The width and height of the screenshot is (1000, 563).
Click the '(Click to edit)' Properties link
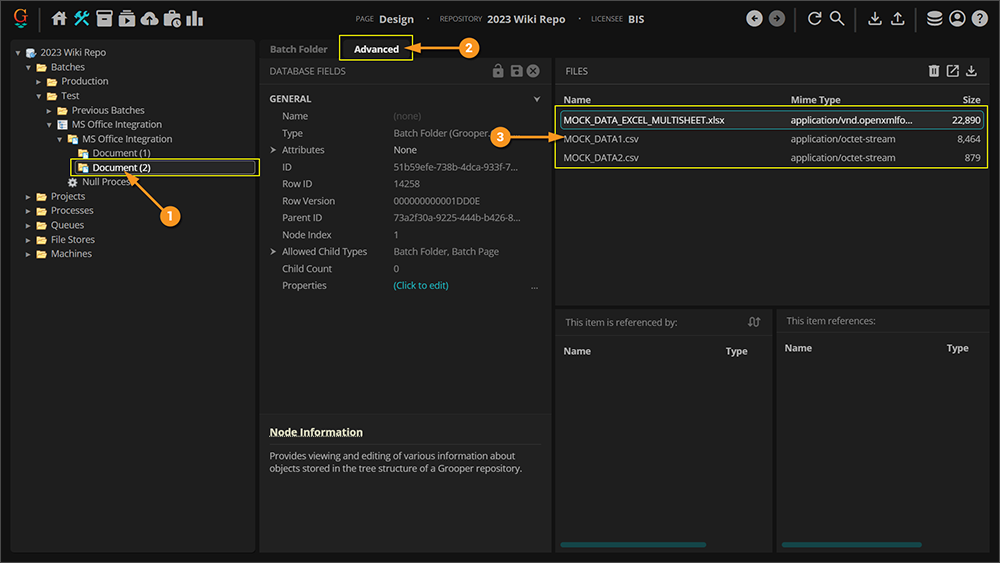(420, 285)
